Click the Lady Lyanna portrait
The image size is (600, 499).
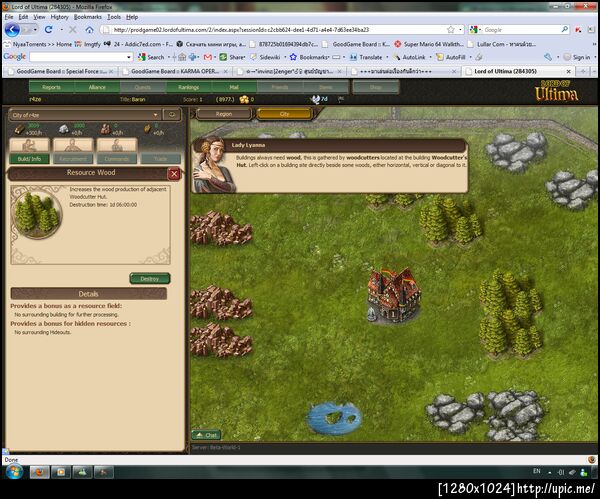point(213,165)
